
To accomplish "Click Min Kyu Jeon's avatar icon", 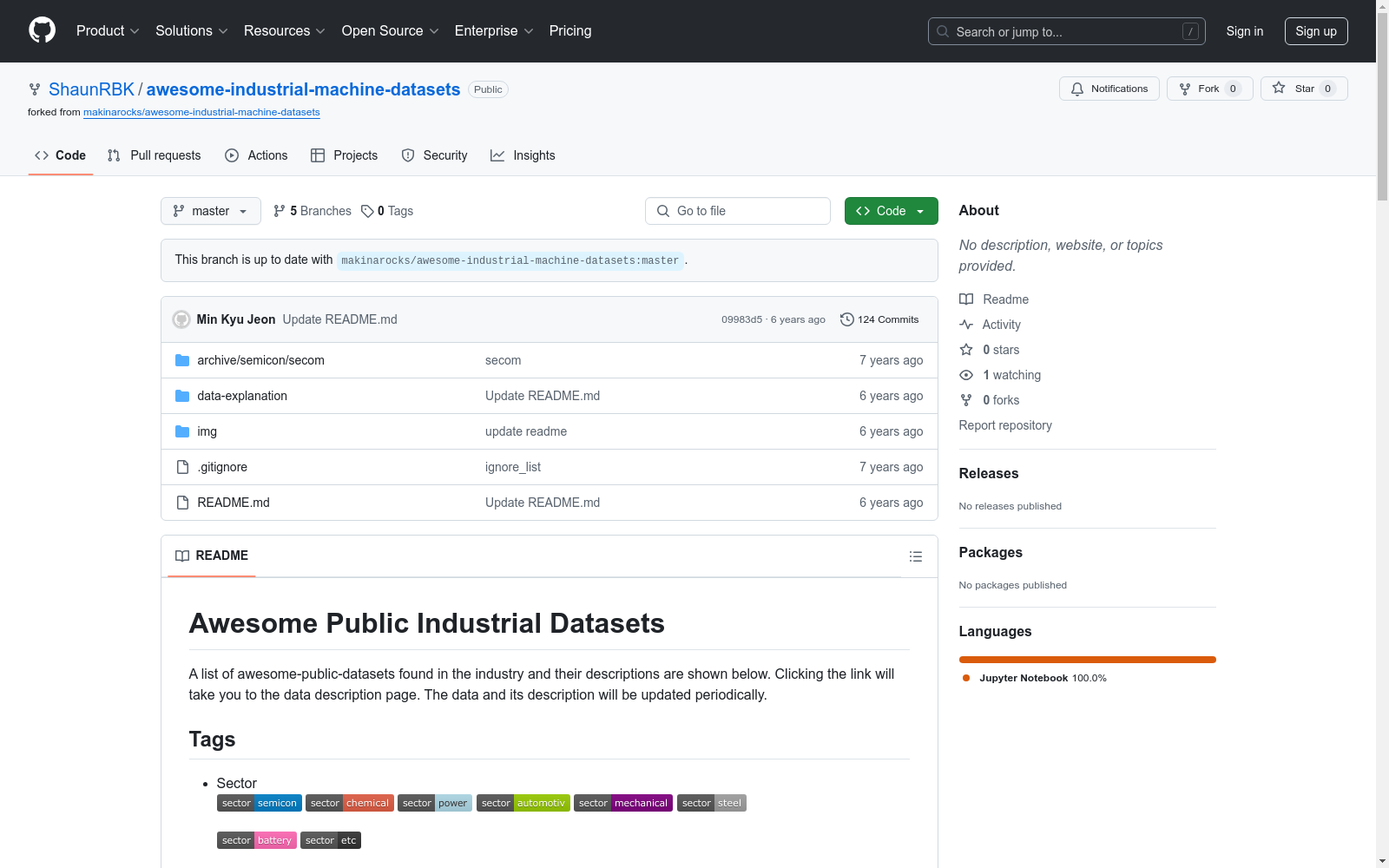I will point(181,319).
